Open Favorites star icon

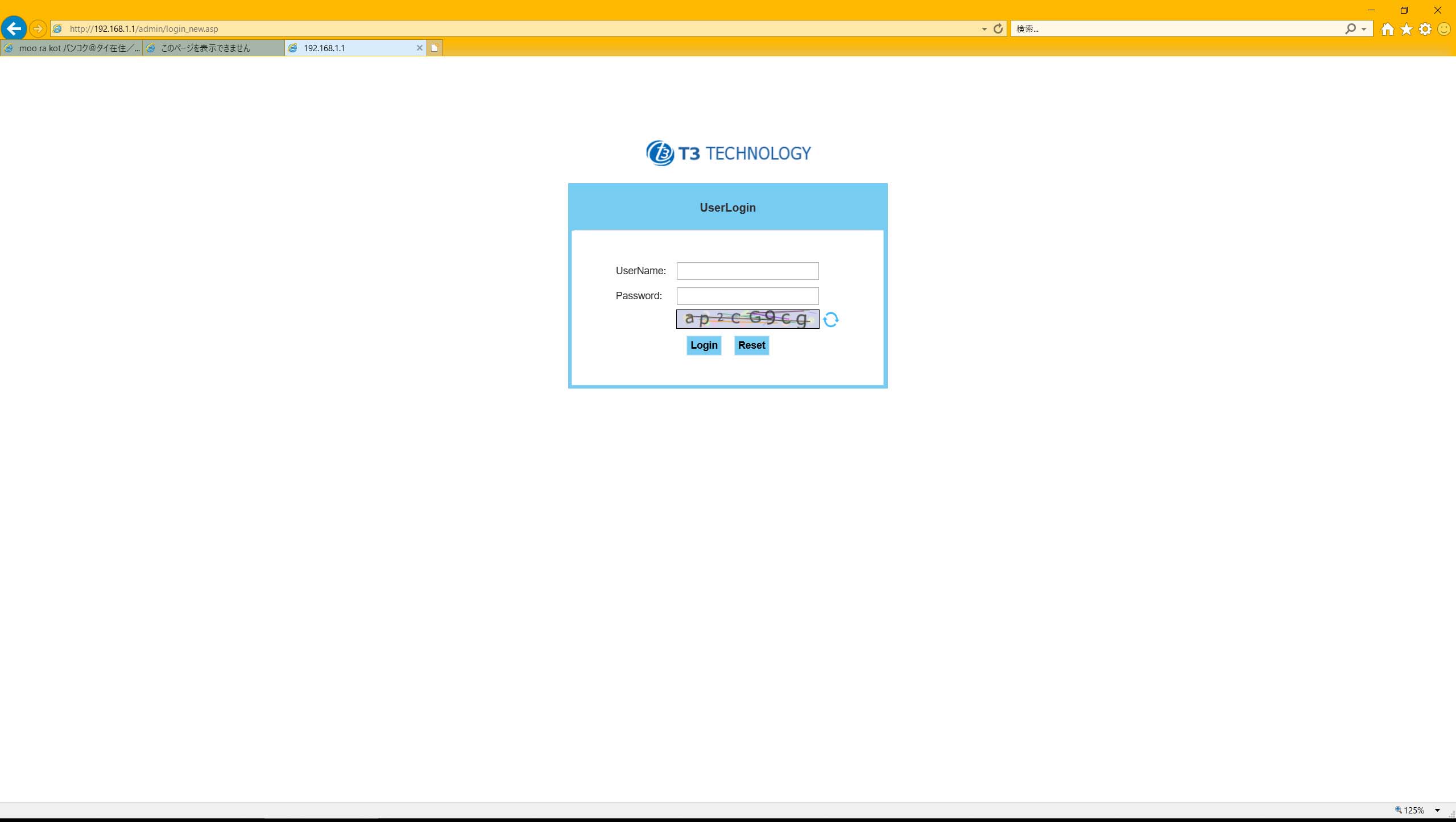(1407, 29)
